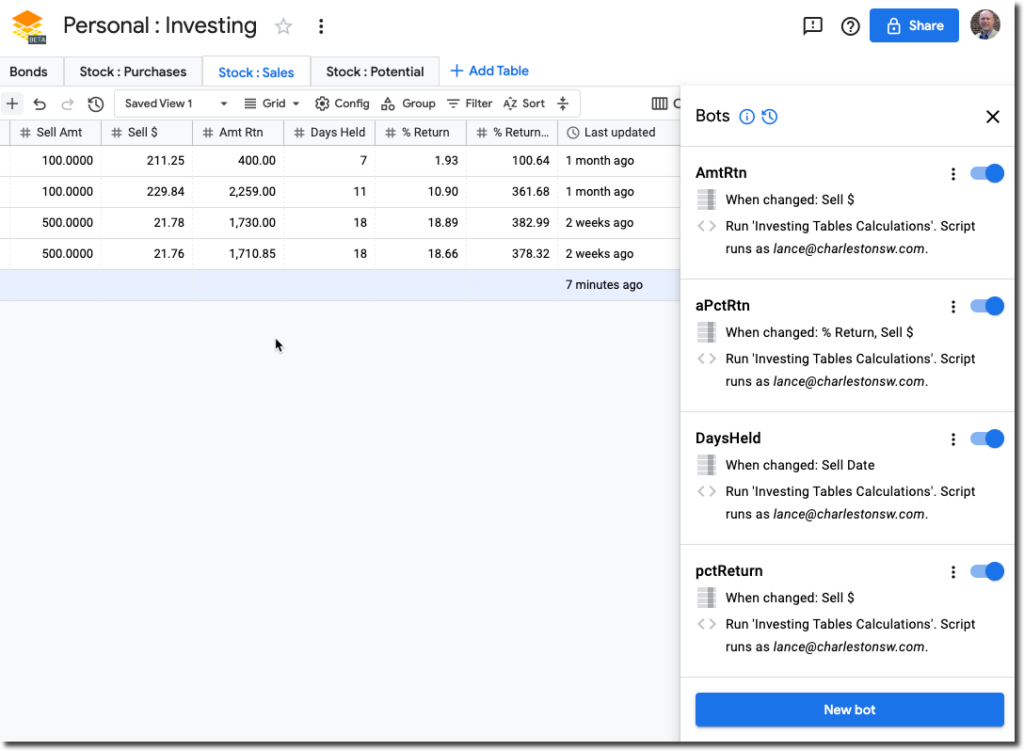Switch to the Stock : Purchases tab
The image size is (1024, 751).
133,72
